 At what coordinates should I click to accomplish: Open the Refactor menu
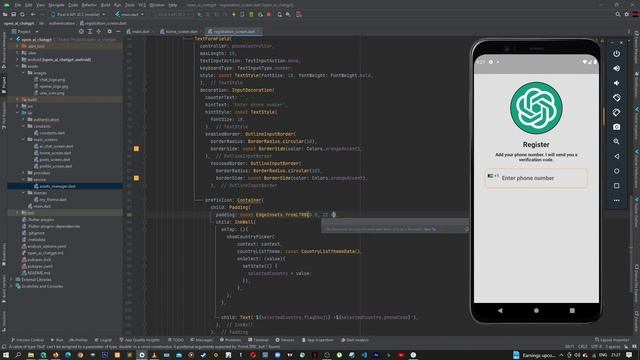point(89,5)
